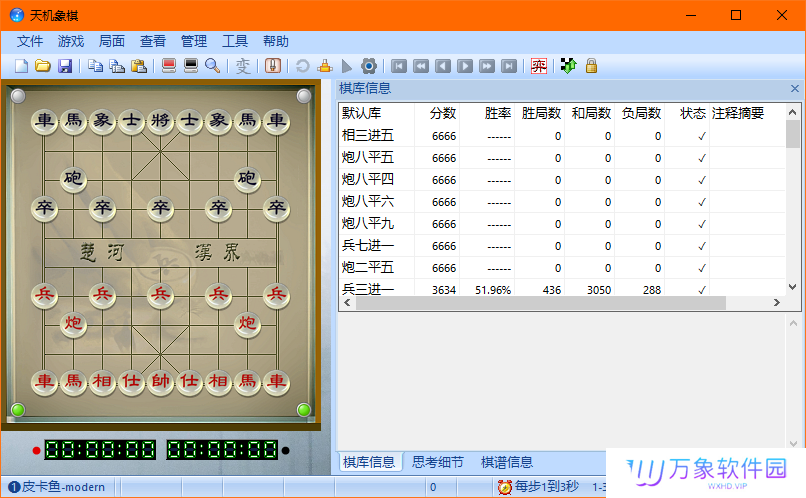806x498 pixels.
Task: Save the game with the floppy disk icon
Action: (65, 66)
